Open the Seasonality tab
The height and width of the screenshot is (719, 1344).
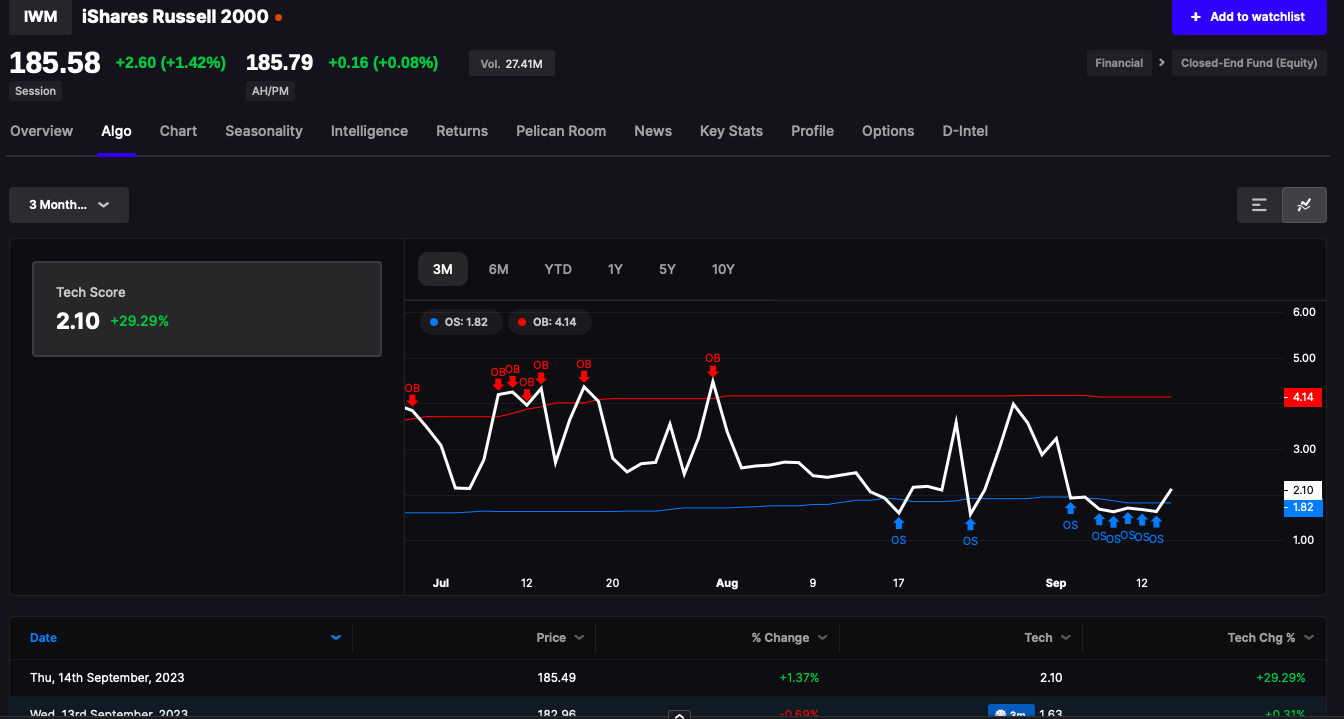click(x=264, y=131)
